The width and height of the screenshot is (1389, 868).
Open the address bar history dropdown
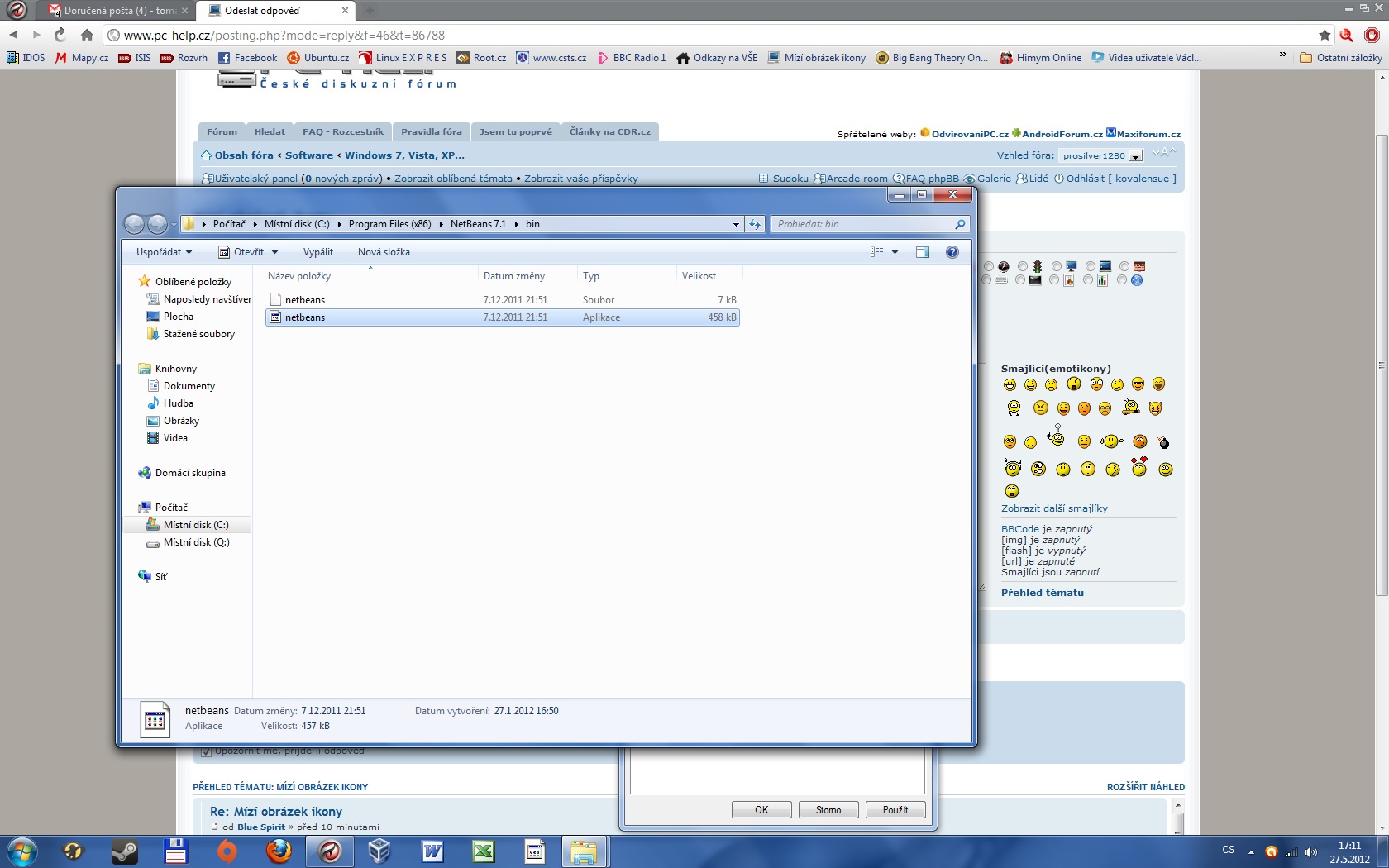pyautogui.click(x=736, y=224)
